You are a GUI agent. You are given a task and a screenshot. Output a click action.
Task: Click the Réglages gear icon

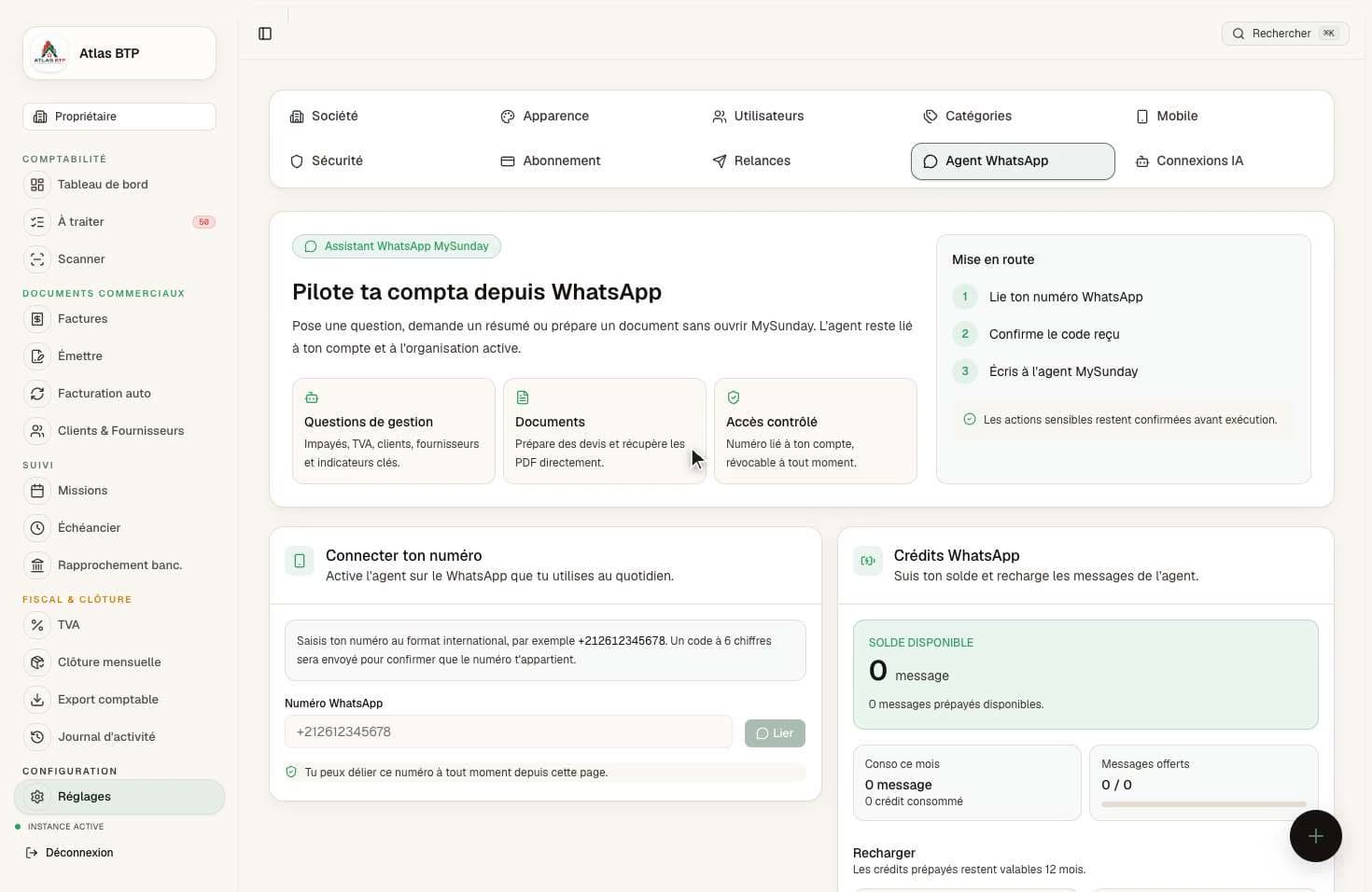37,797
